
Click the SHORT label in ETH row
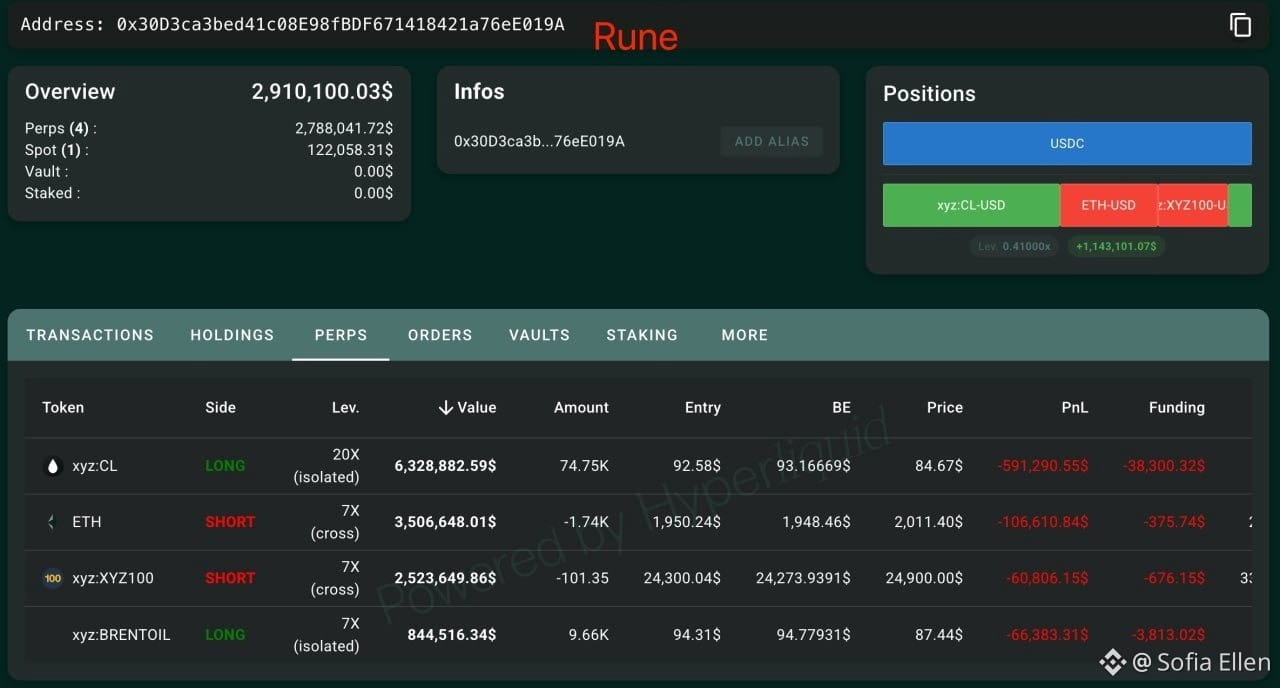point(230,522)
